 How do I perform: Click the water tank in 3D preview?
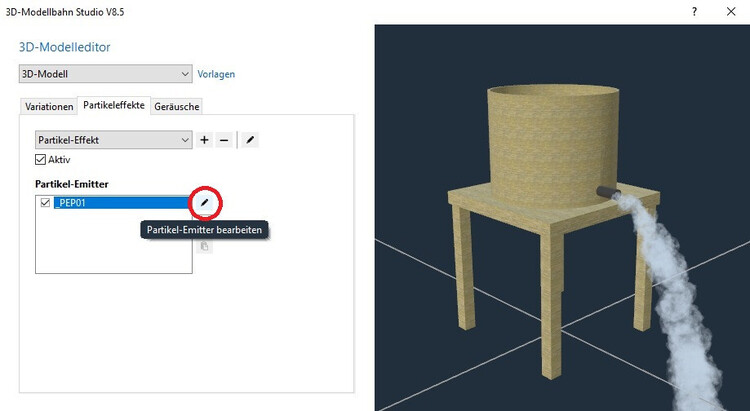point(552,144)
